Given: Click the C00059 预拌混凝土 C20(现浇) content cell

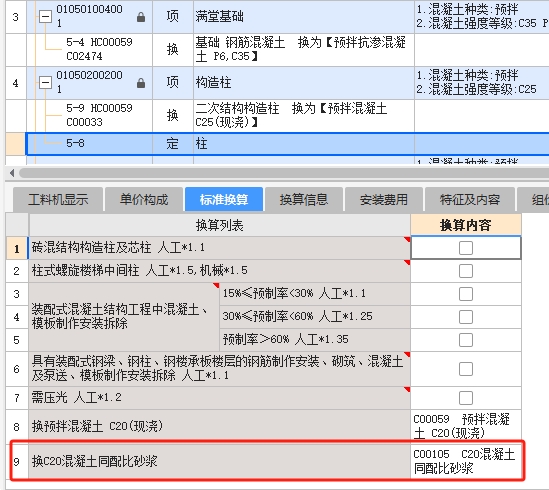Looking at the screenshot, I should [466, 427].
